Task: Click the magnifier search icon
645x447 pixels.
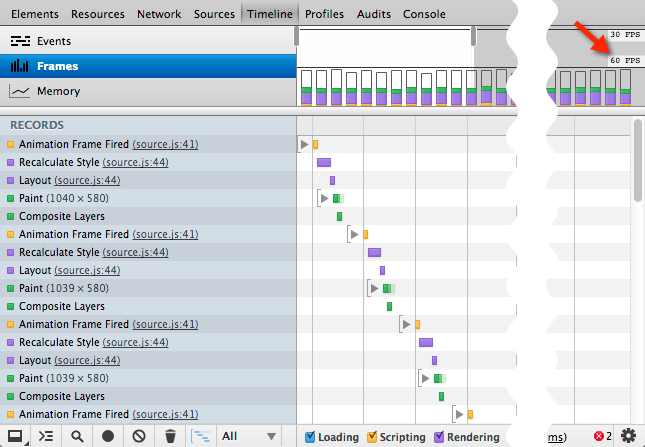Action: (x=77, y=436)
